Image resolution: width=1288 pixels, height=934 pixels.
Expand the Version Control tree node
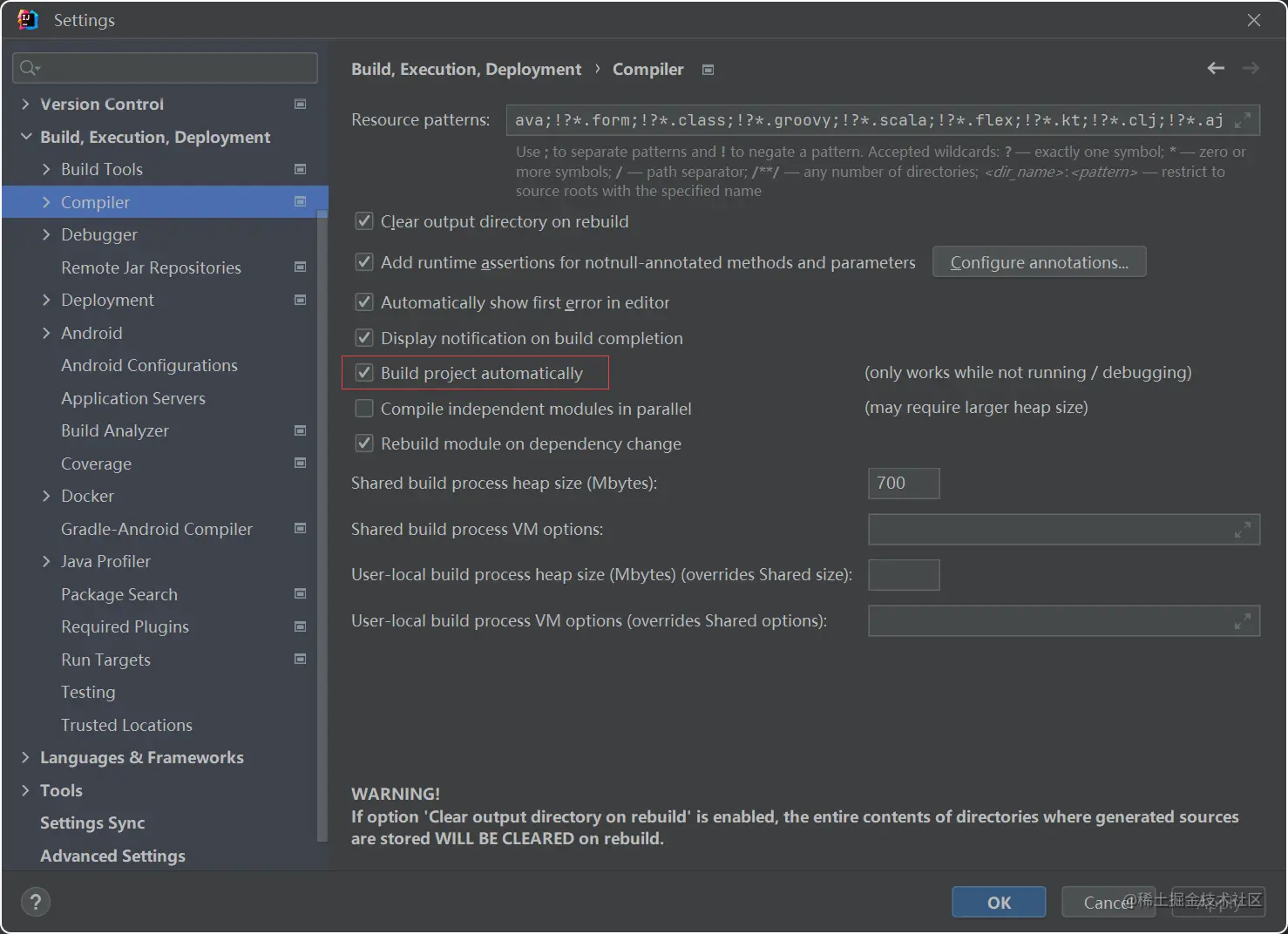tap(25, 104)
